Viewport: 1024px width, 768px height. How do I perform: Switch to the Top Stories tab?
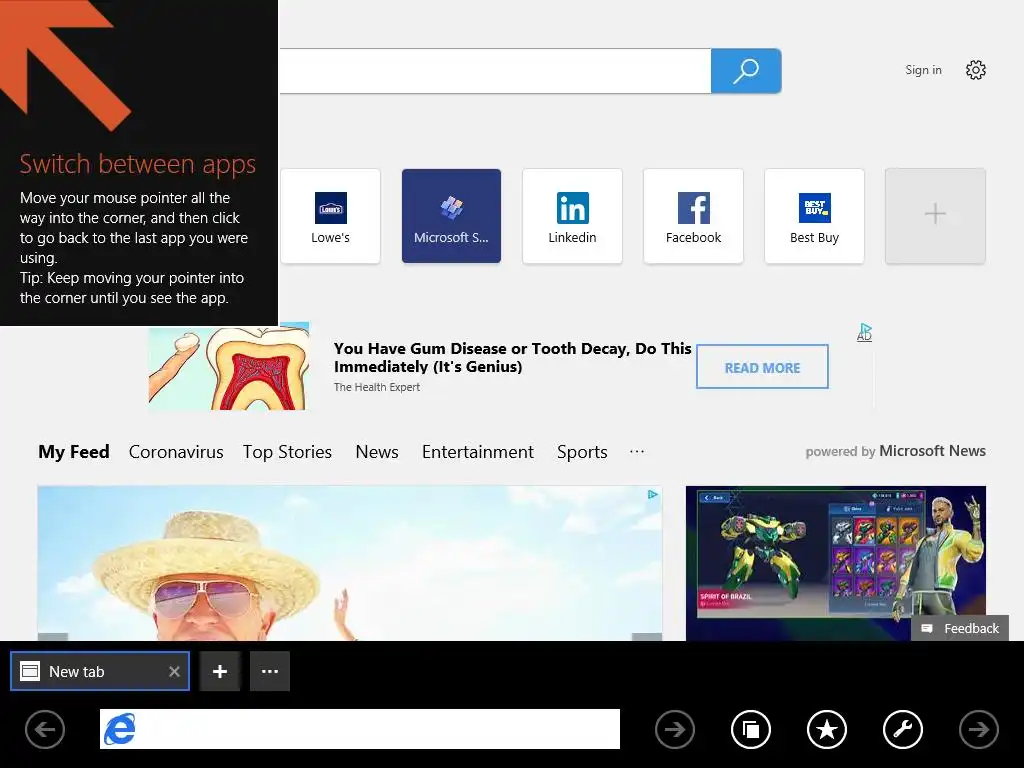pyautogui.click(x=287, y=451)
